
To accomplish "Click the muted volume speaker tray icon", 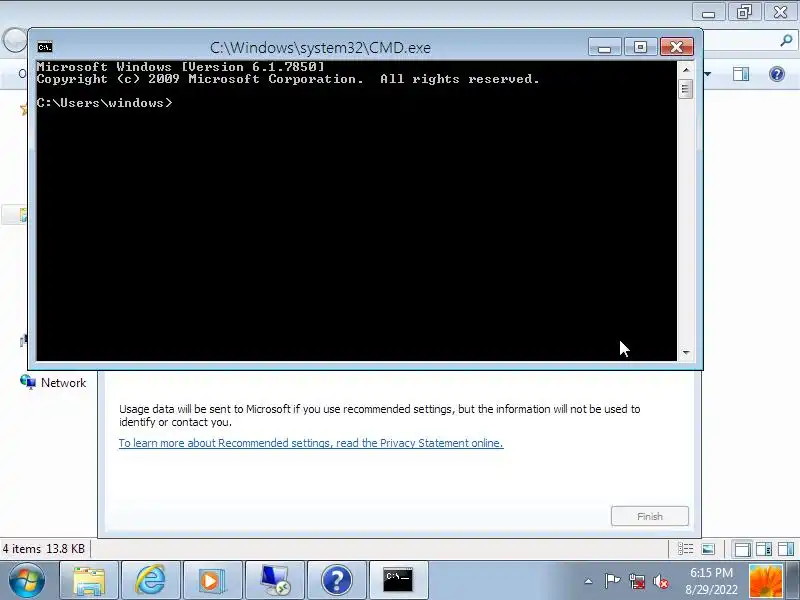I will [x=661, y=581].
